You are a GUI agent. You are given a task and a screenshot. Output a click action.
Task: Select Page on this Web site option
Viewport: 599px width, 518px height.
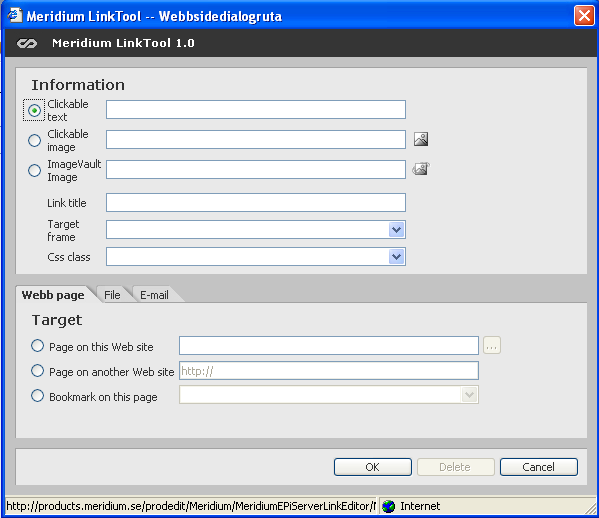click(37, 346)
